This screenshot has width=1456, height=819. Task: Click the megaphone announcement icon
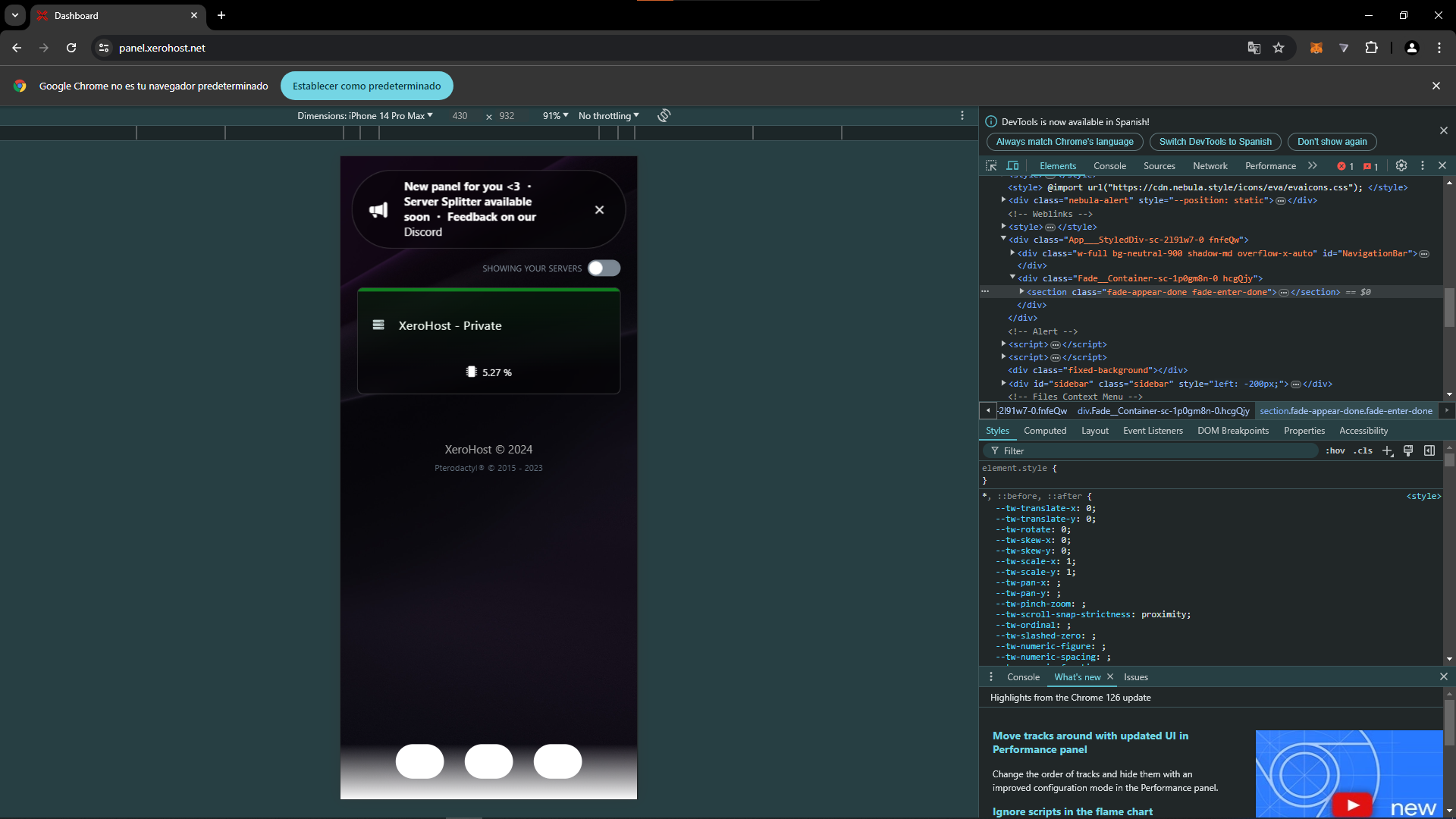tap(378, 210)
